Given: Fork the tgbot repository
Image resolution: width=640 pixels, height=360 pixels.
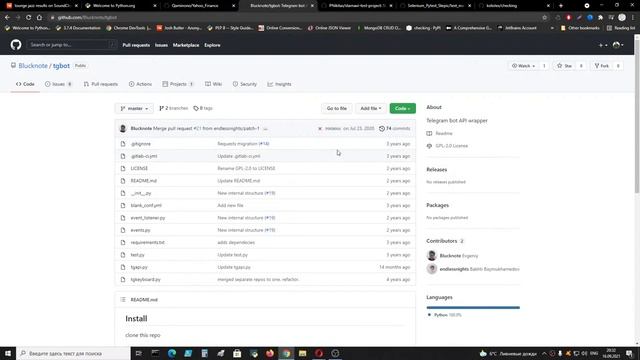Looking at the screenshot, I should (602, 66).
